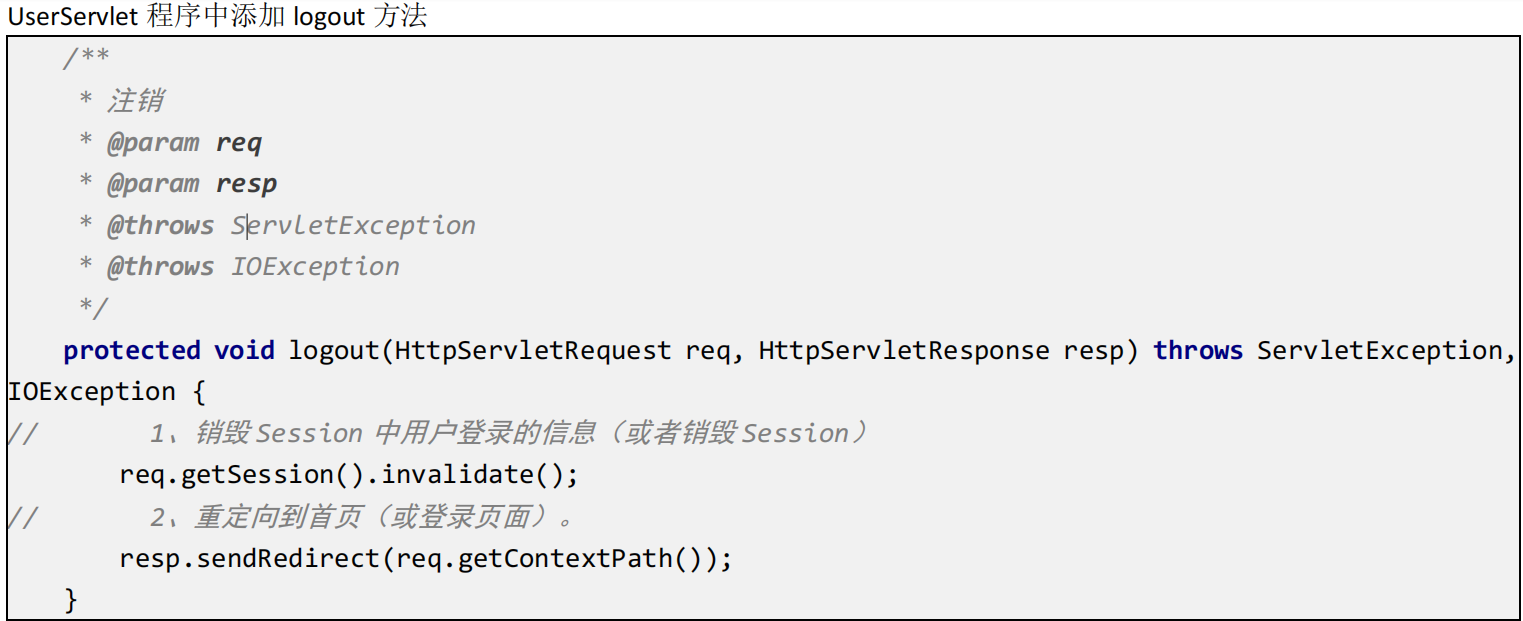The width and height of the screenshot is (1523, 621).
Task: Click ServletException in the @throws Javadoc line
Action: tap(354, 226)
